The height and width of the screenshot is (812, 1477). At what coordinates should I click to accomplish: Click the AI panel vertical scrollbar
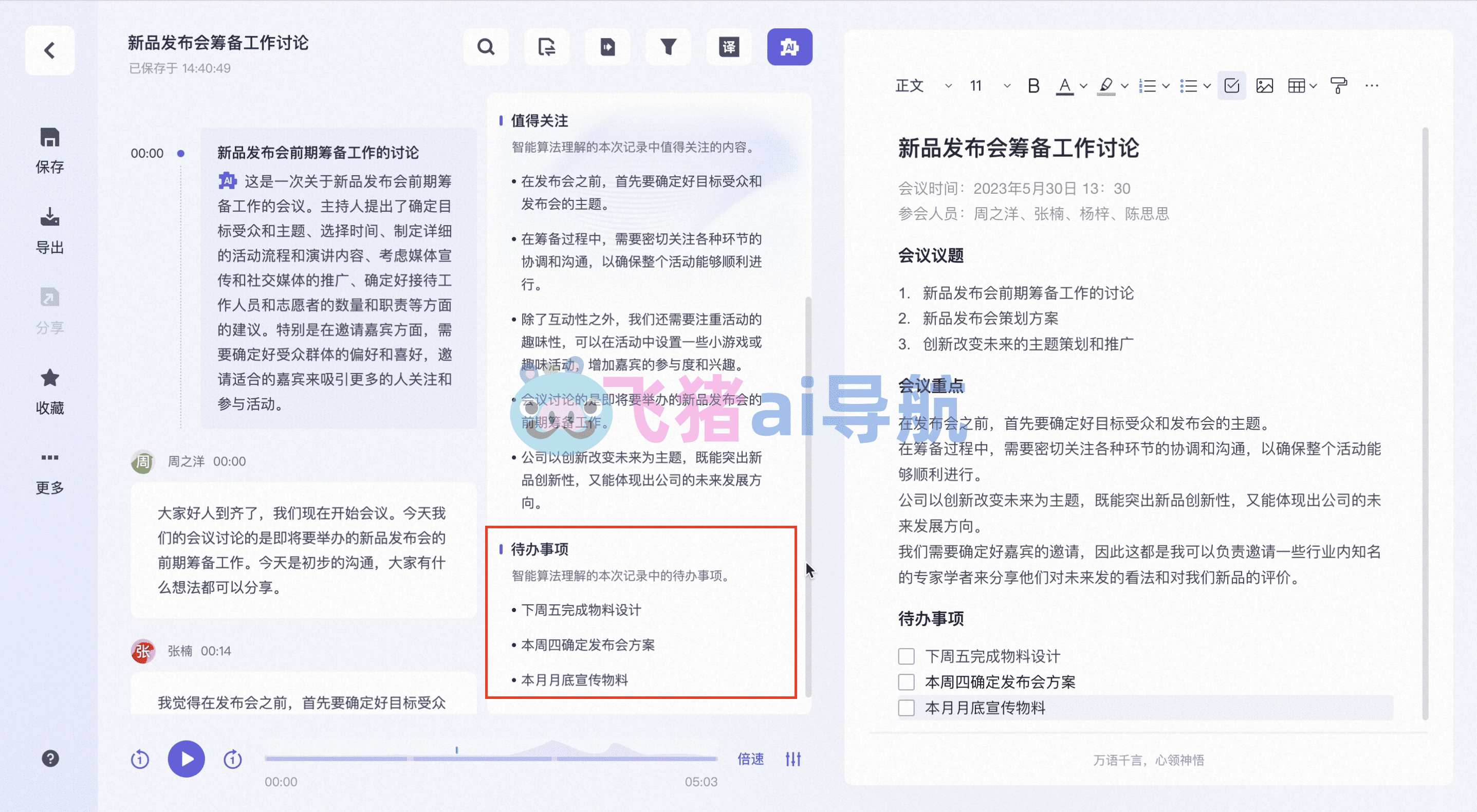[x=808, y=496]
